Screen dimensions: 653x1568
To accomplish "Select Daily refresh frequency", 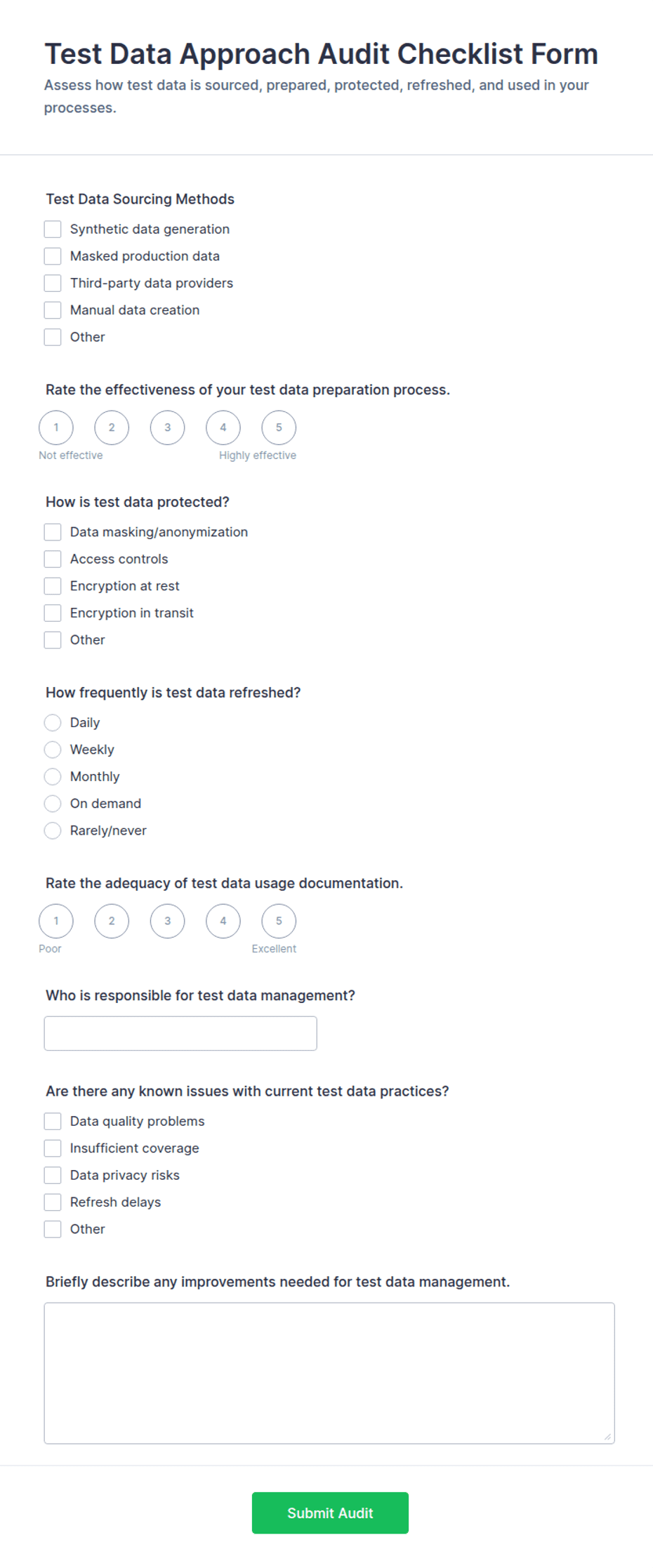I will coord(53,723).
